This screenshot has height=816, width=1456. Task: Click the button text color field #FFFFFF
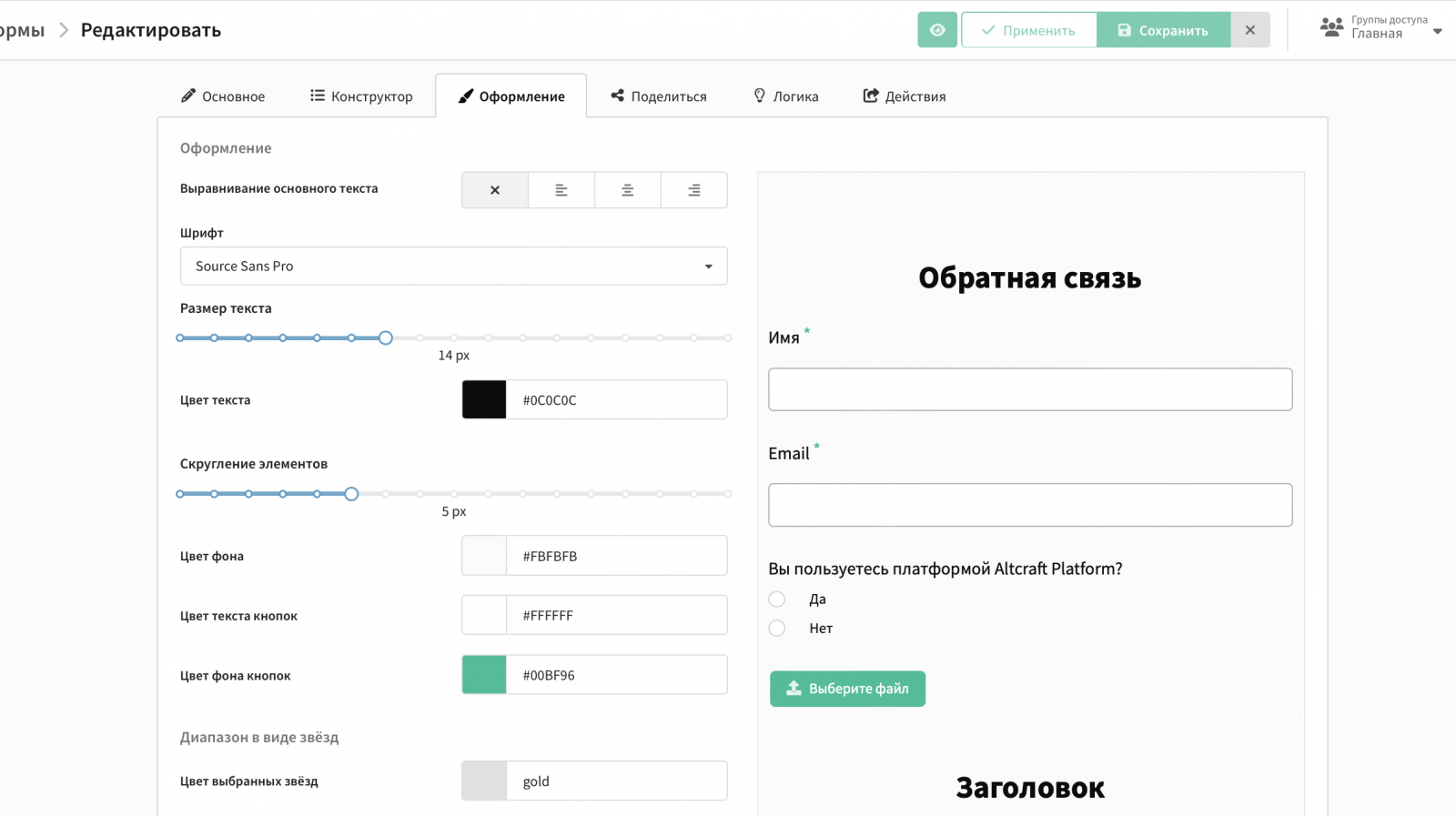617,616
